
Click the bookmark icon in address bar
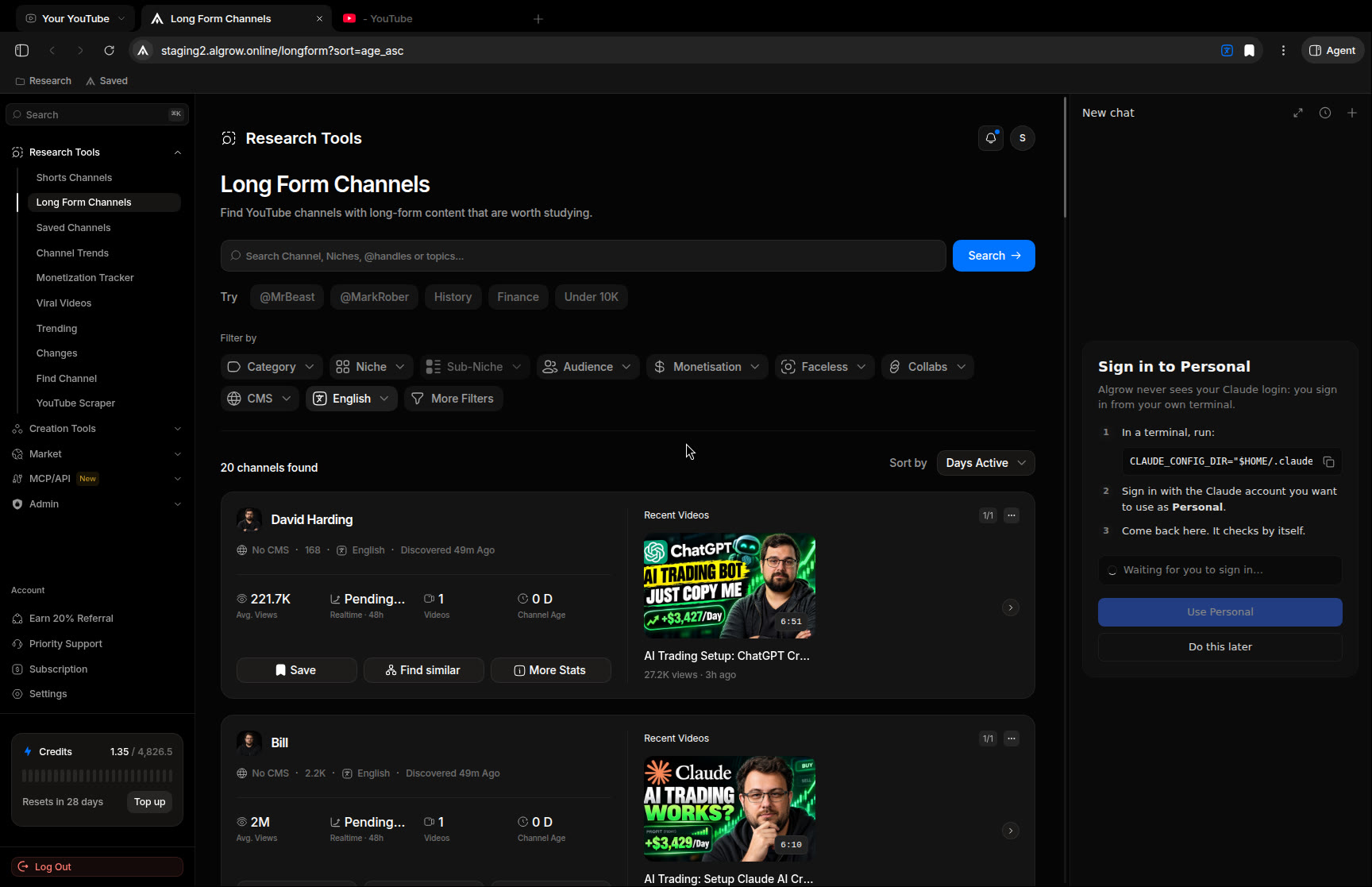(1249, 51)
